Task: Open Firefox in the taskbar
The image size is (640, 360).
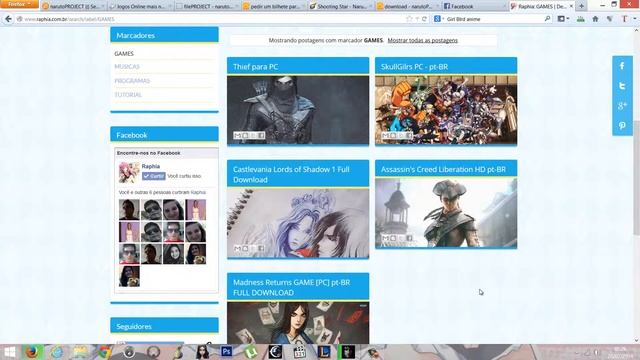Action: point(32,352)
